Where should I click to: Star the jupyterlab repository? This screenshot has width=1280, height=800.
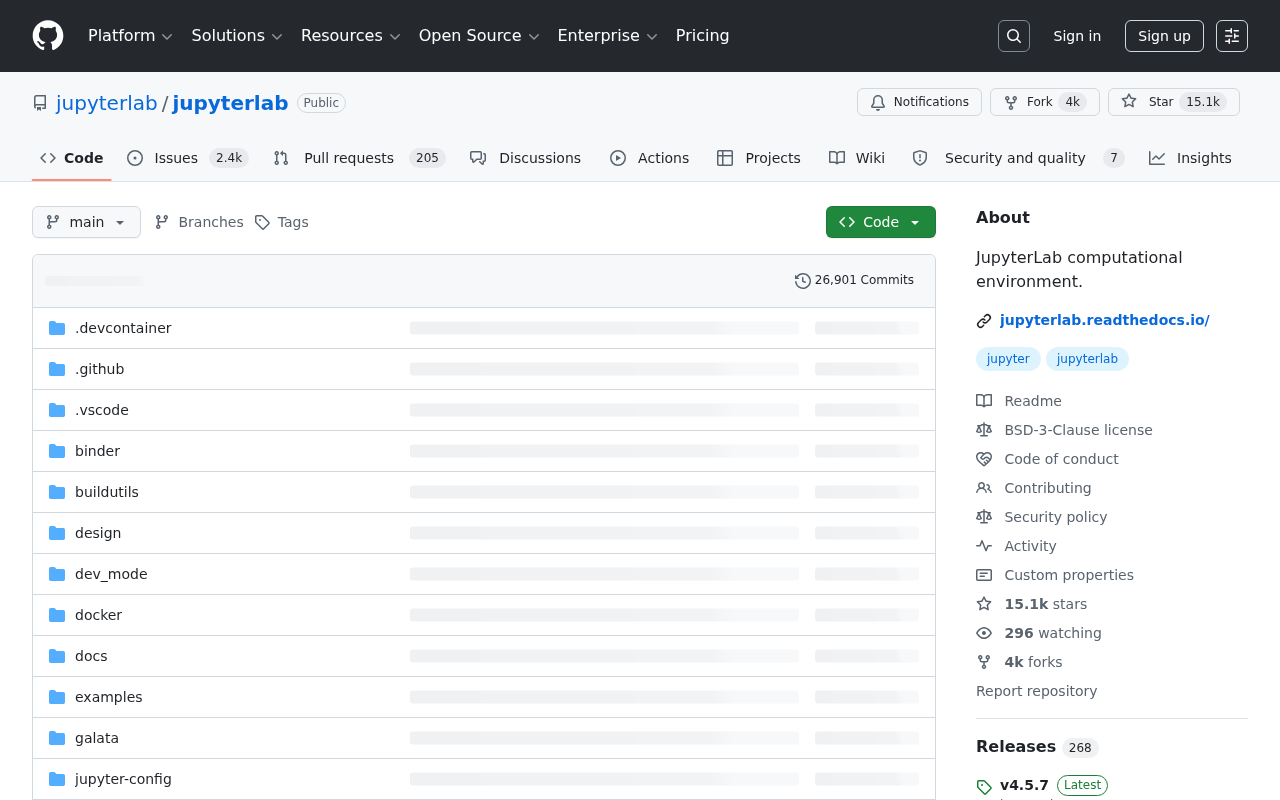1174,102
